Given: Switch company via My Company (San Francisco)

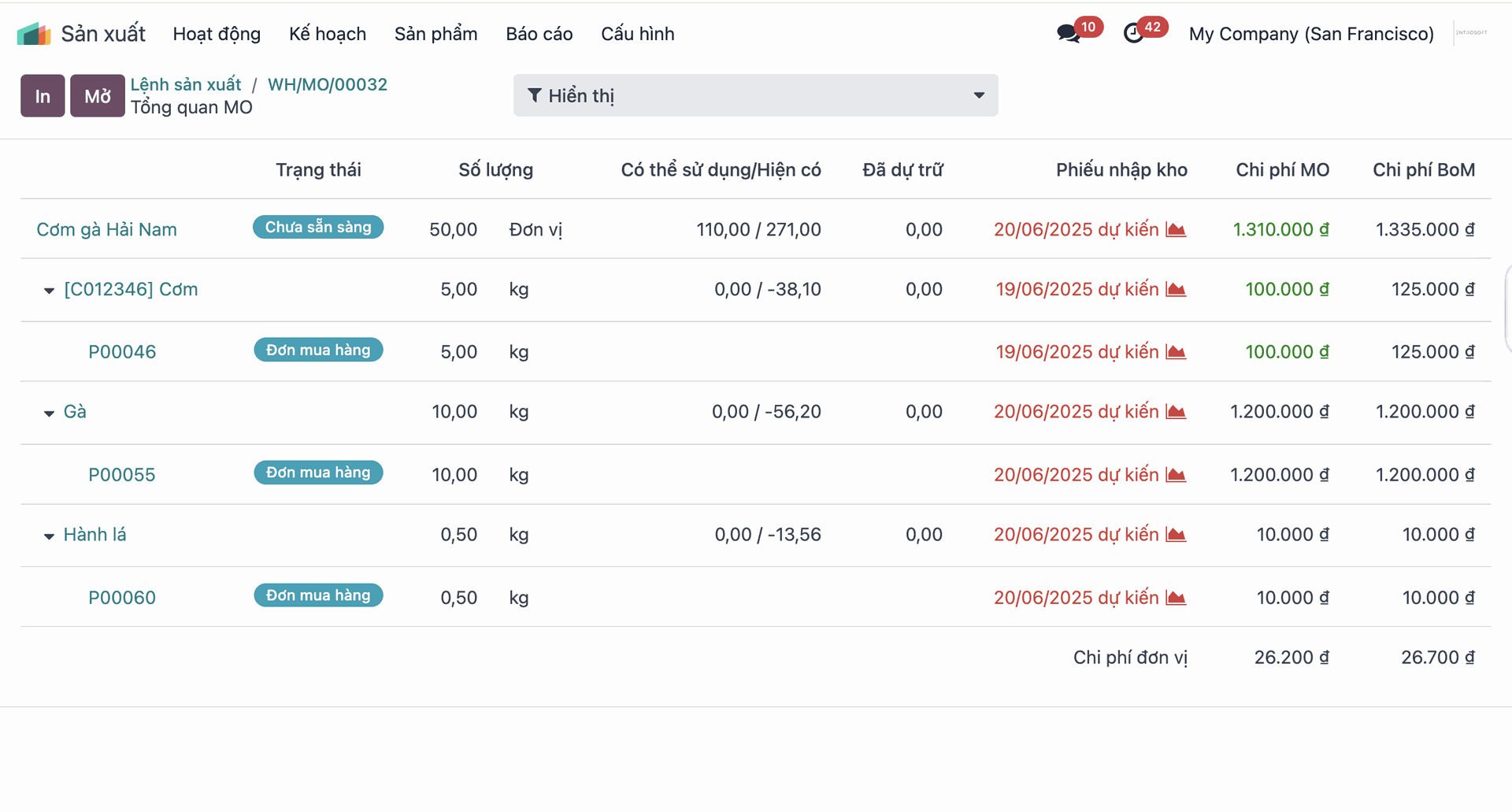Looking at the screenshot, I should 1310,34.
